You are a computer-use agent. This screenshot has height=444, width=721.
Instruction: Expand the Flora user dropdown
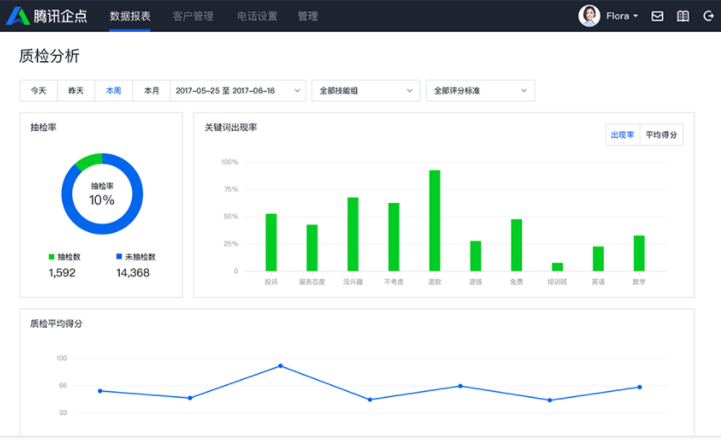click(x=622, y=16)
